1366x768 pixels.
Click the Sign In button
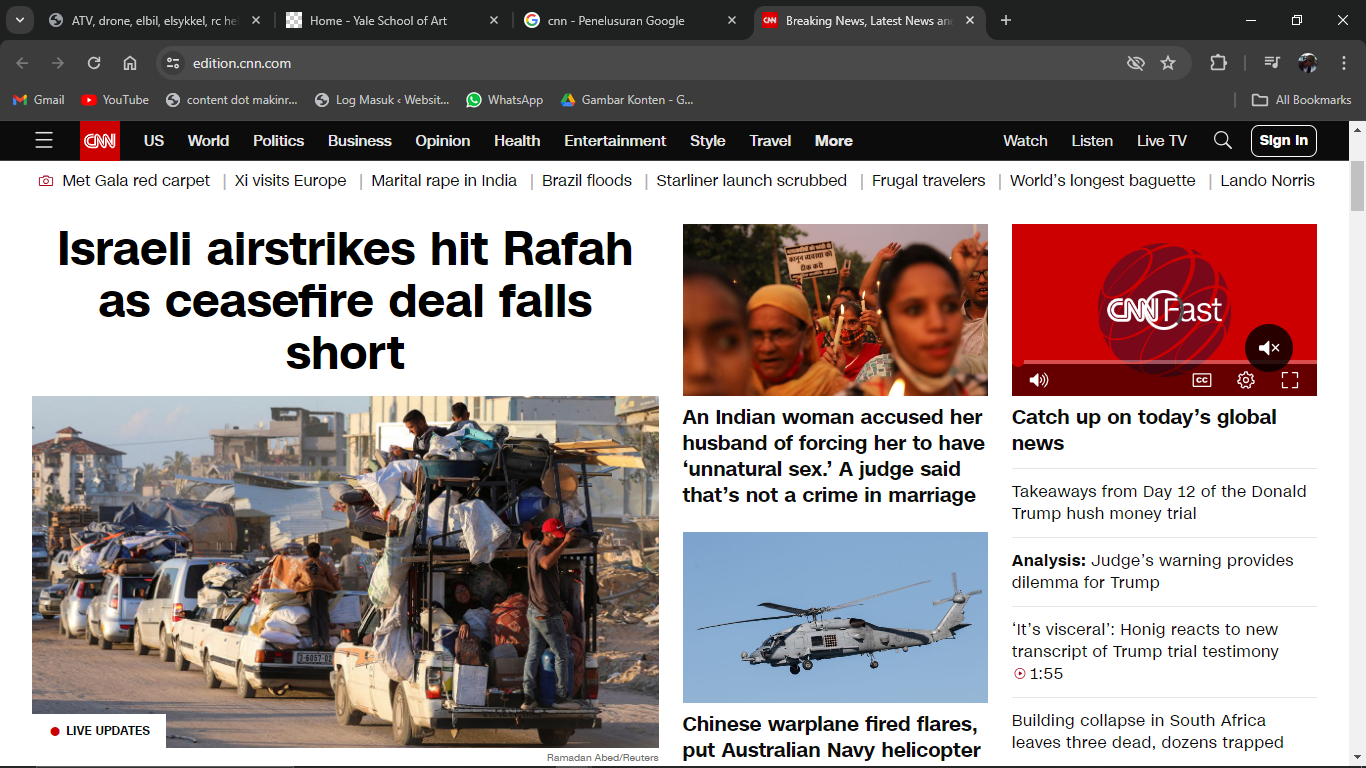pyautogui.click(x=1284, y=140)
